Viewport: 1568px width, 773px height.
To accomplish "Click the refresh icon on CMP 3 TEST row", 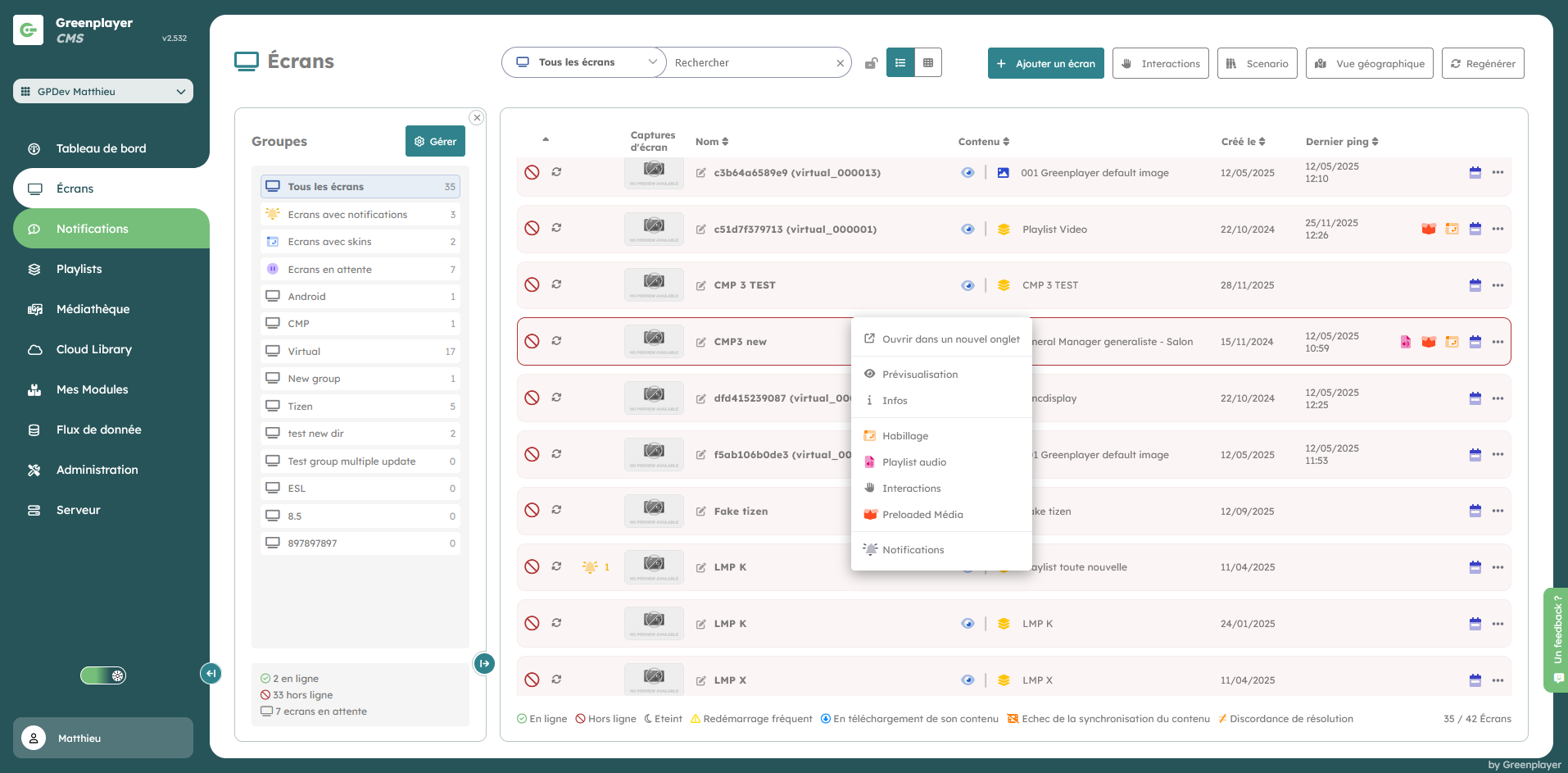I will click(x=556, y=284).
